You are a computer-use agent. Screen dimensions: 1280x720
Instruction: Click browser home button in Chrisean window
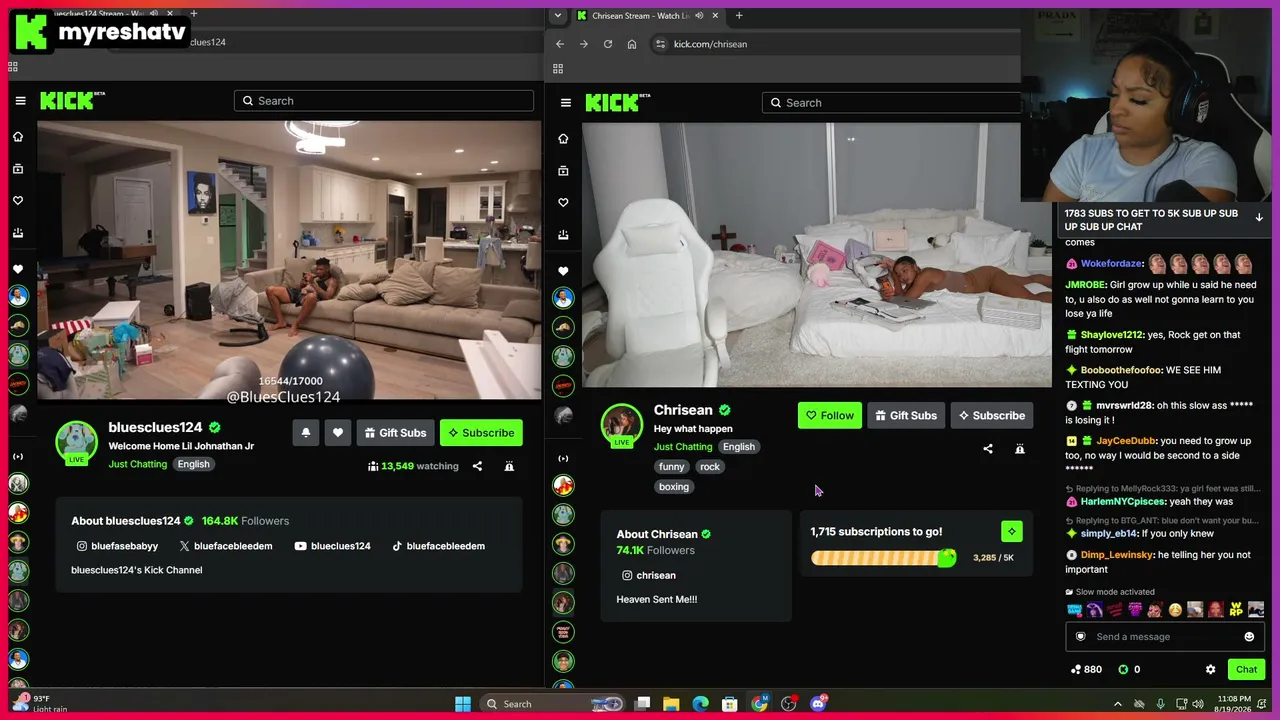tap(632, 44)
